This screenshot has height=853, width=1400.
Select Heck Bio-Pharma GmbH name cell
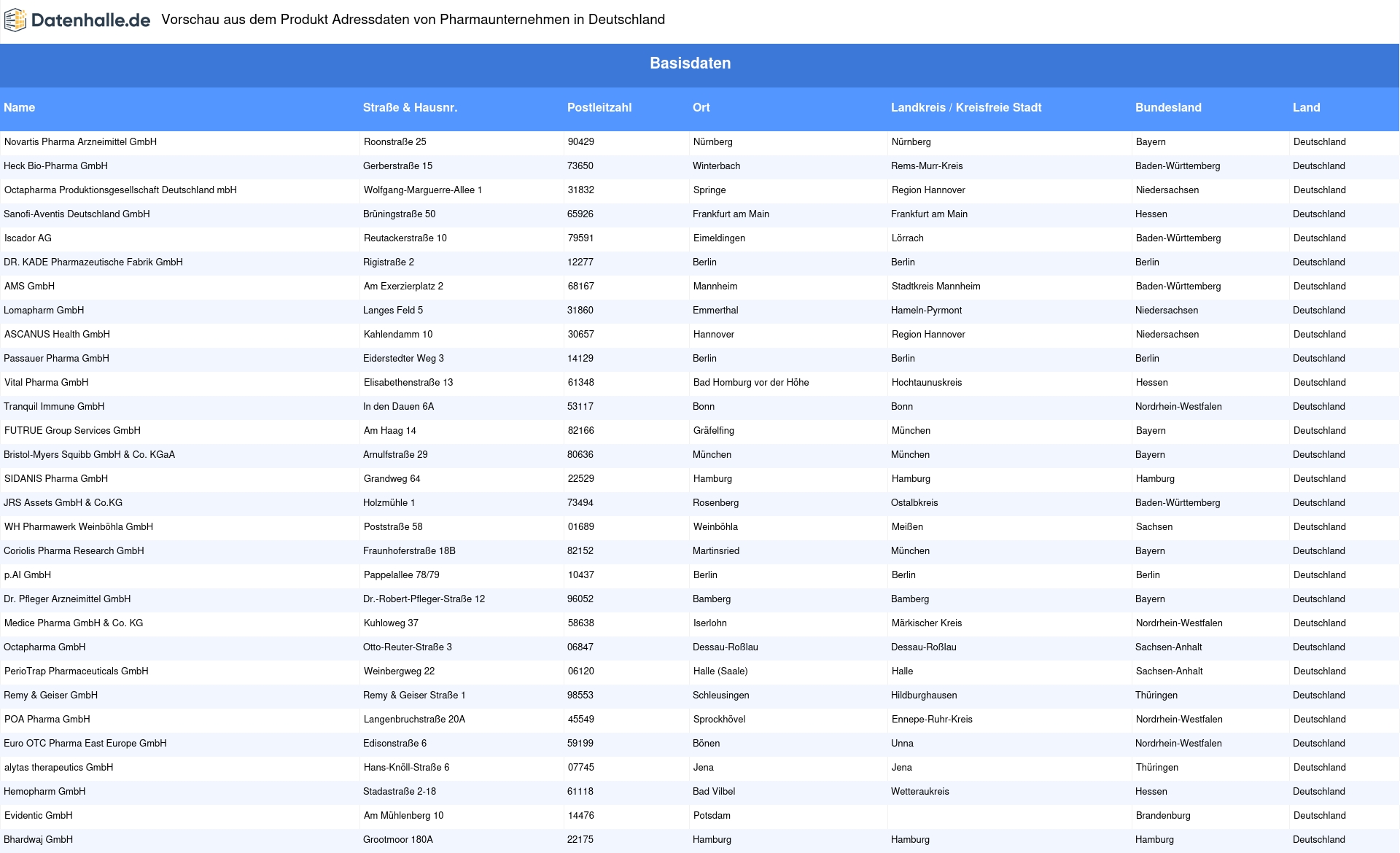pos(56,166)
